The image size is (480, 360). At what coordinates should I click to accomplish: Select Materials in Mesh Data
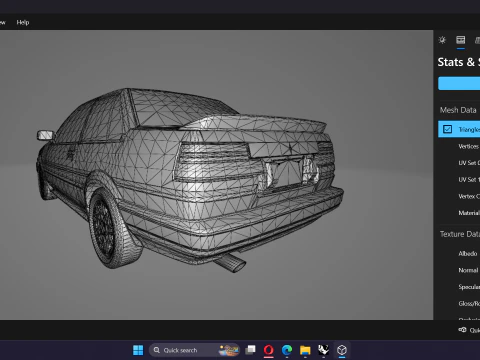pyautogui.click(x=469, y=213)
